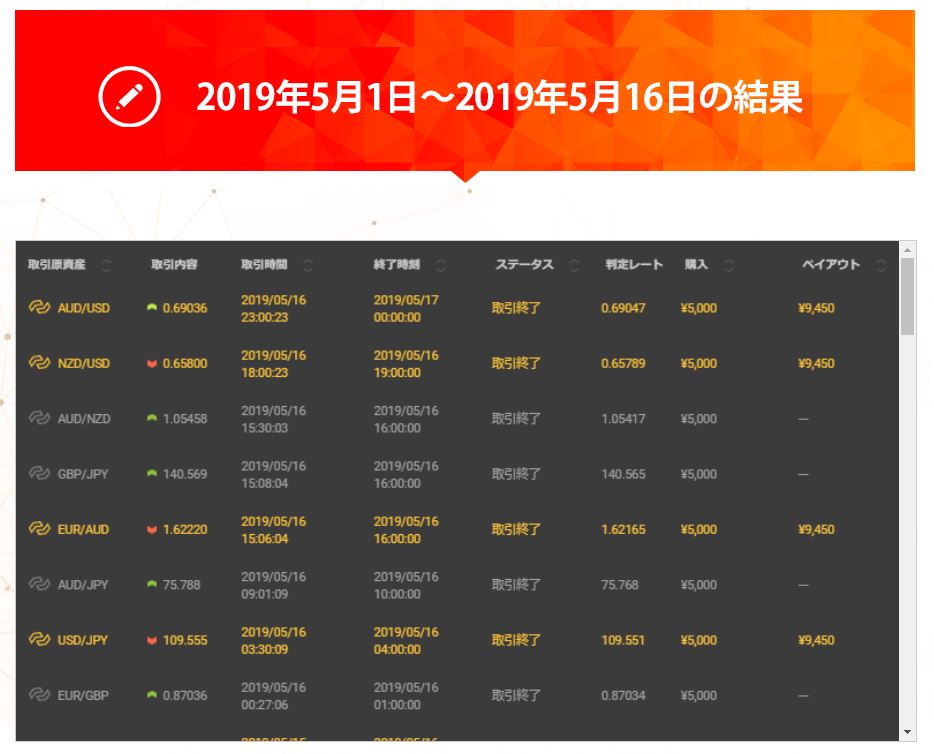
Task: Click judgment rate value 0.87034
Action: click(623, 696)
